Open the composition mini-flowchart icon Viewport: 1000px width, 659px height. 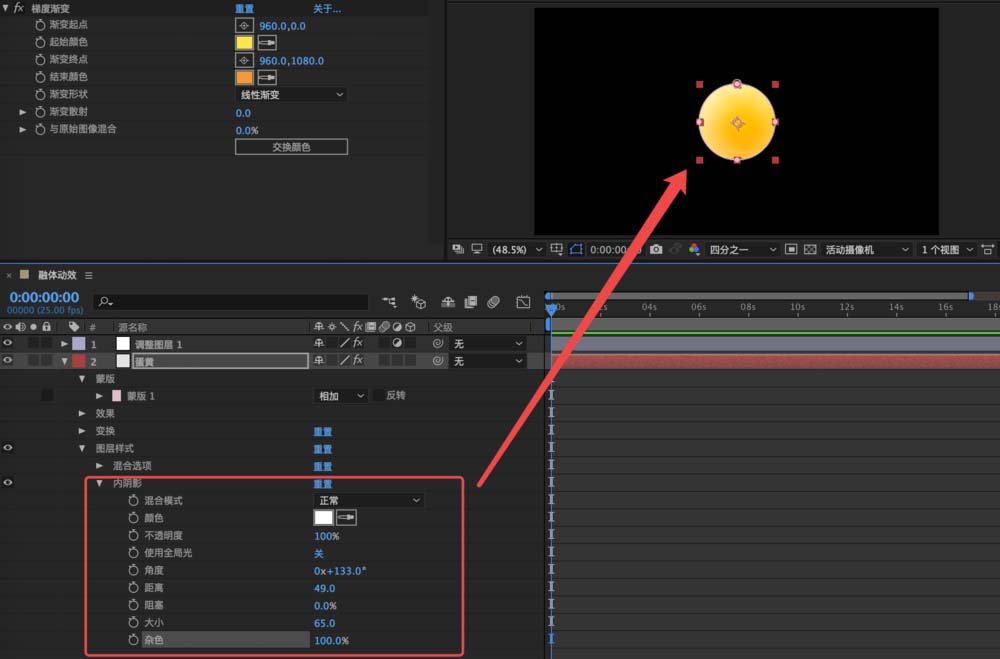tap(389, 301)
